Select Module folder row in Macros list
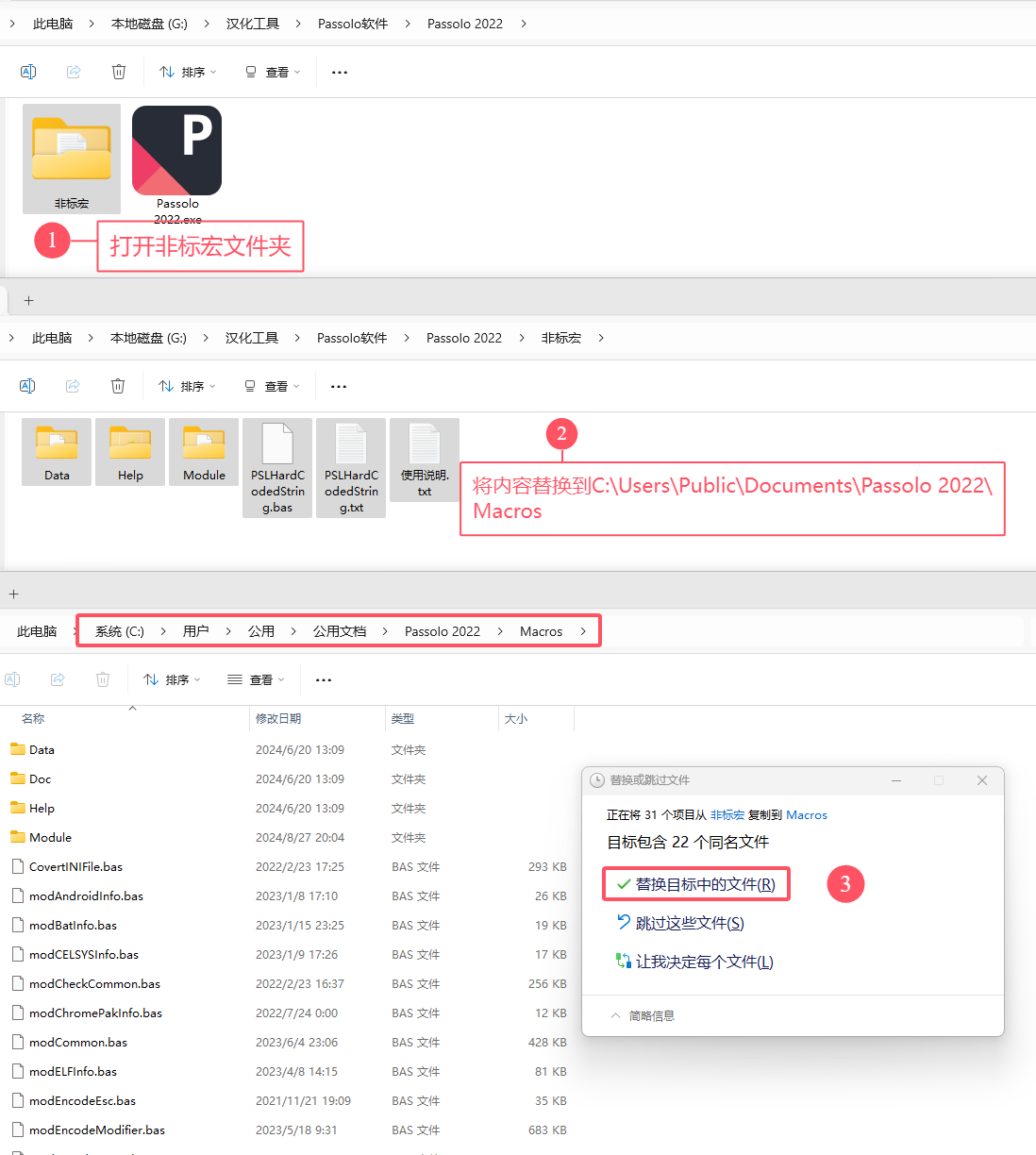 tap(289, 837)
